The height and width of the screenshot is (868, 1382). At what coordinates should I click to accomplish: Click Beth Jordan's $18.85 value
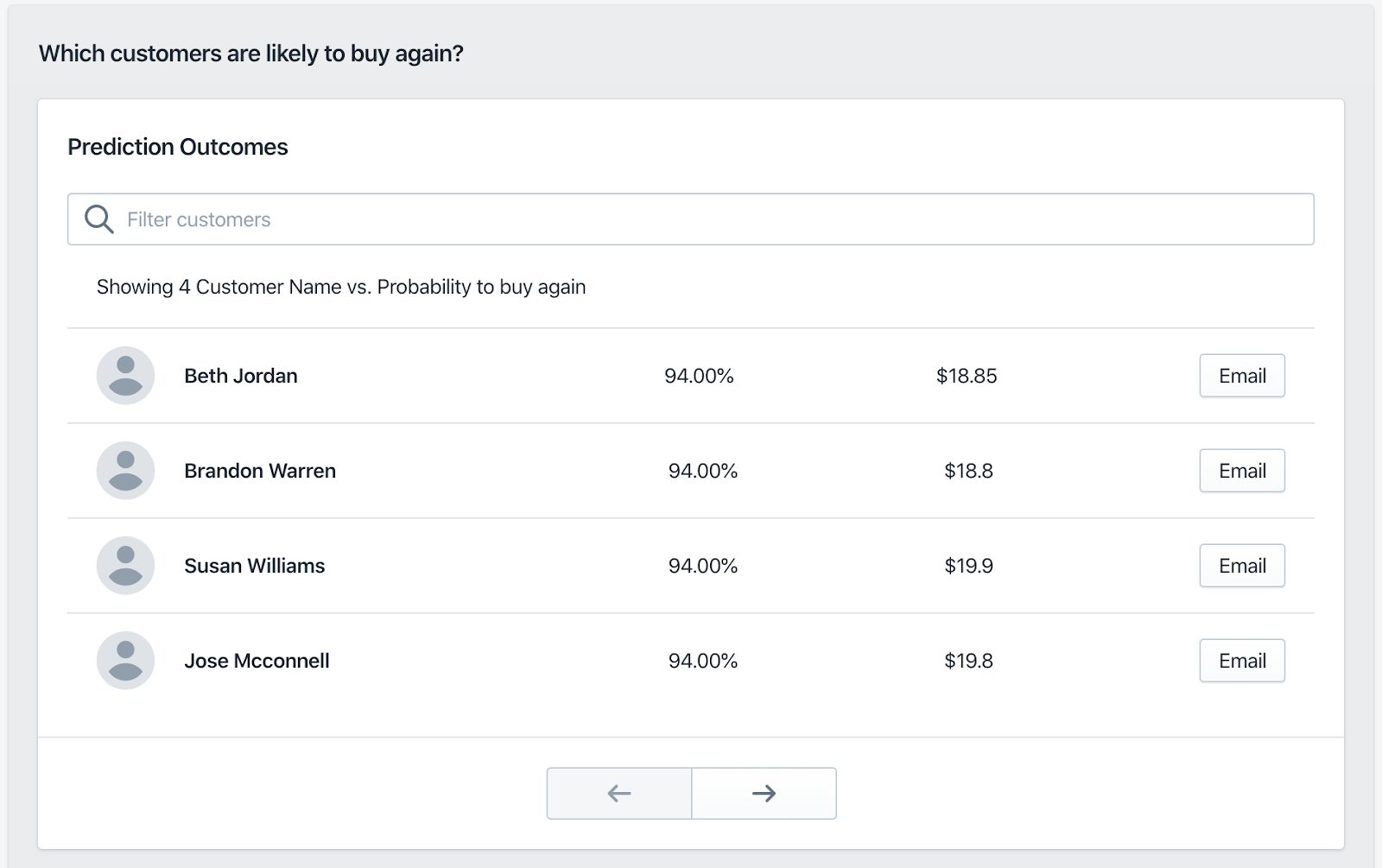tap(967, 376)
